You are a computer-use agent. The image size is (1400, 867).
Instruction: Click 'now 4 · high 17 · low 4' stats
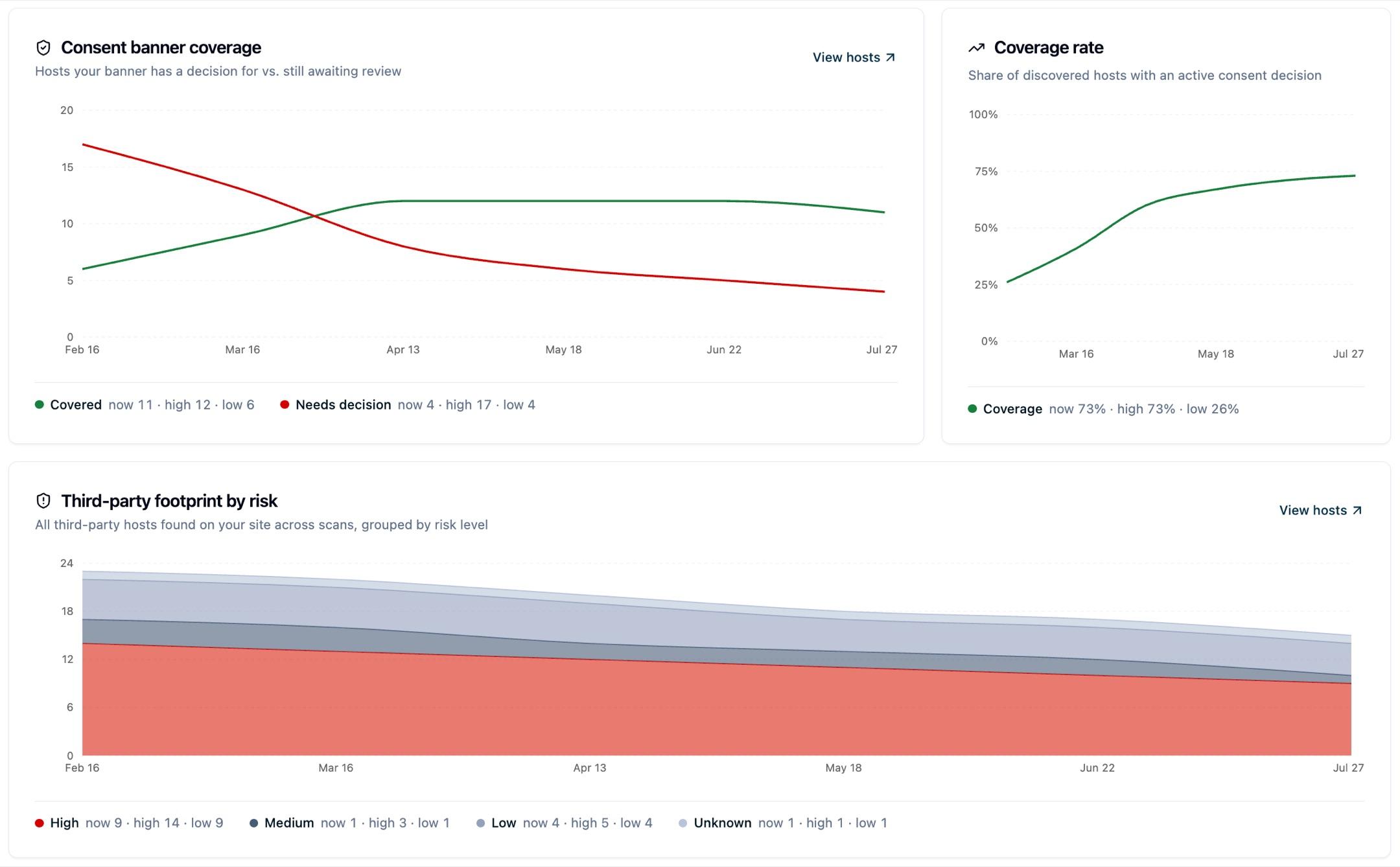tap(467, 405)
